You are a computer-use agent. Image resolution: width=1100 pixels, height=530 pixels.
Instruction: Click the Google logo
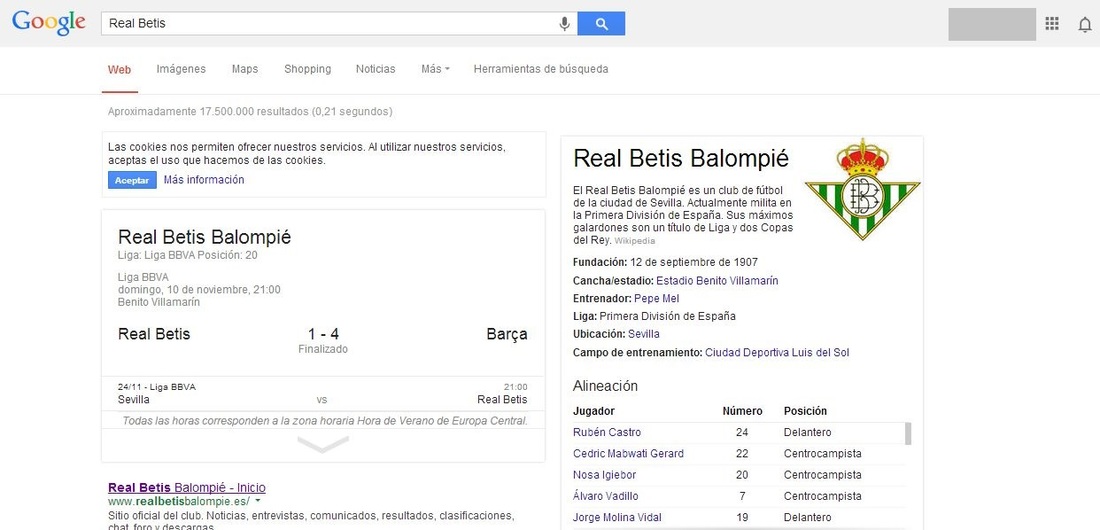[x=48, y=23]
